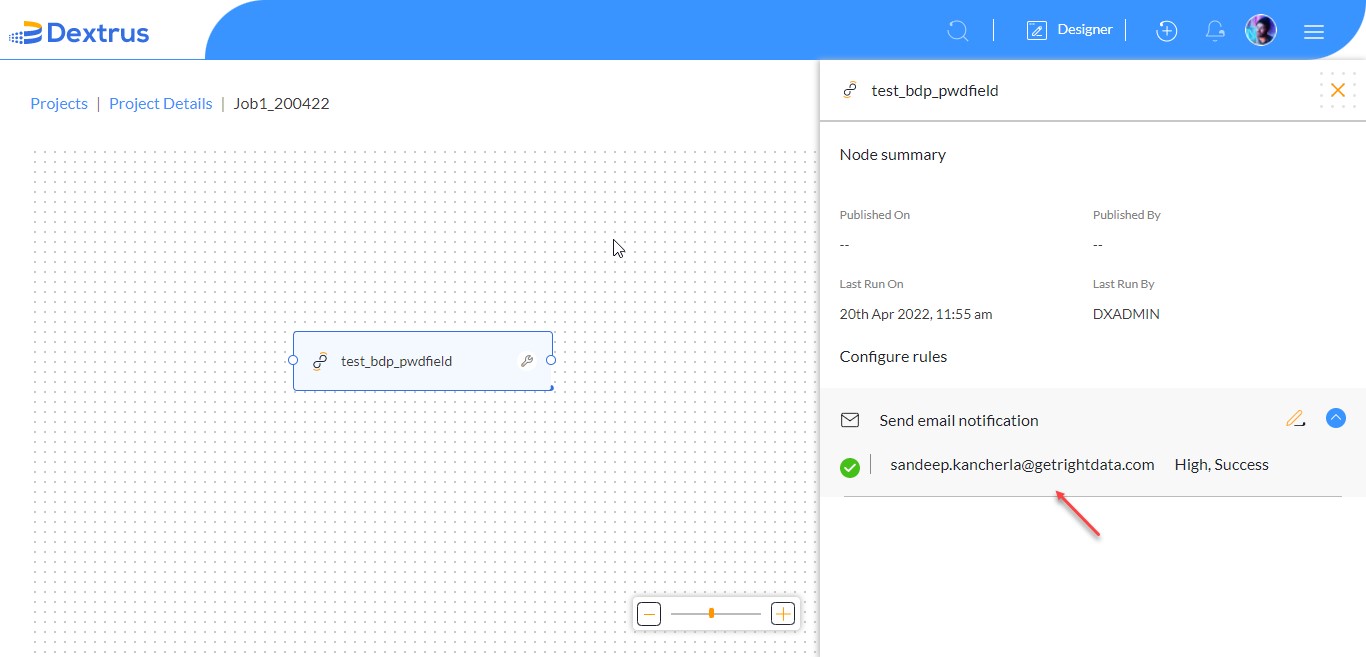Zoom out with the minus button
The image size is (1366, 657).
pyautogui.click(x=649, y=614)
